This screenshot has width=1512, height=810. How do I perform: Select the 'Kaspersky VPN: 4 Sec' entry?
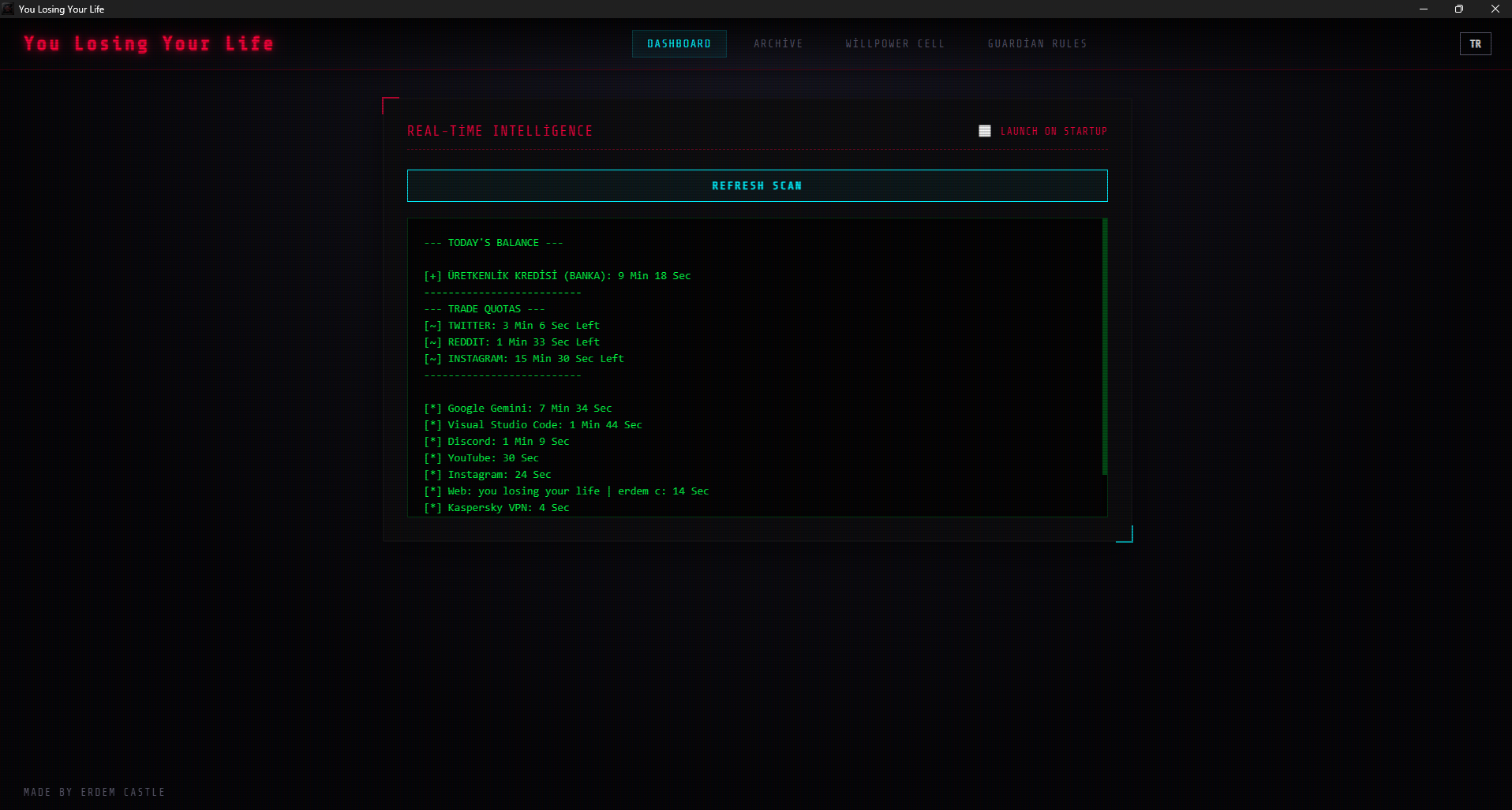click(x=496, y=507)
